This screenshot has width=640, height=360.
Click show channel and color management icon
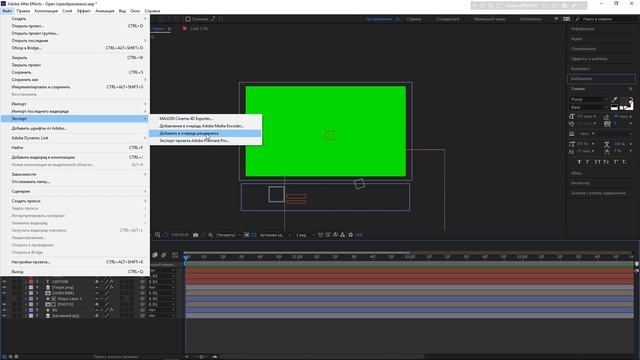pyautogui.click(x=210, y=235)
